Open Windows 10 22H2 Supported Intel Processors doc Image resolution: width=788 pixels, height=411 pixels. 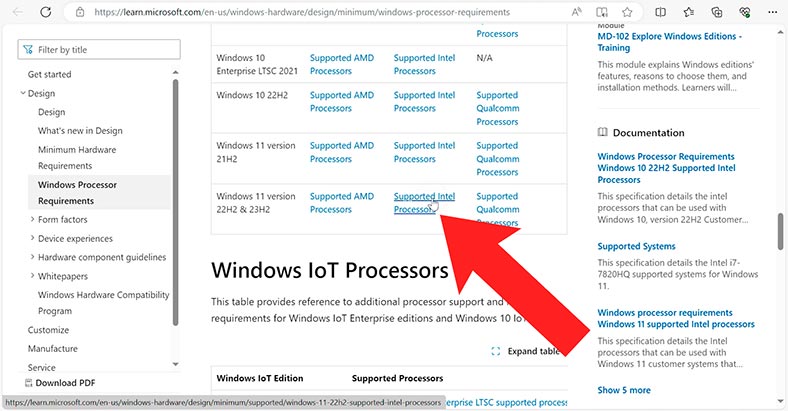point(666,168)
